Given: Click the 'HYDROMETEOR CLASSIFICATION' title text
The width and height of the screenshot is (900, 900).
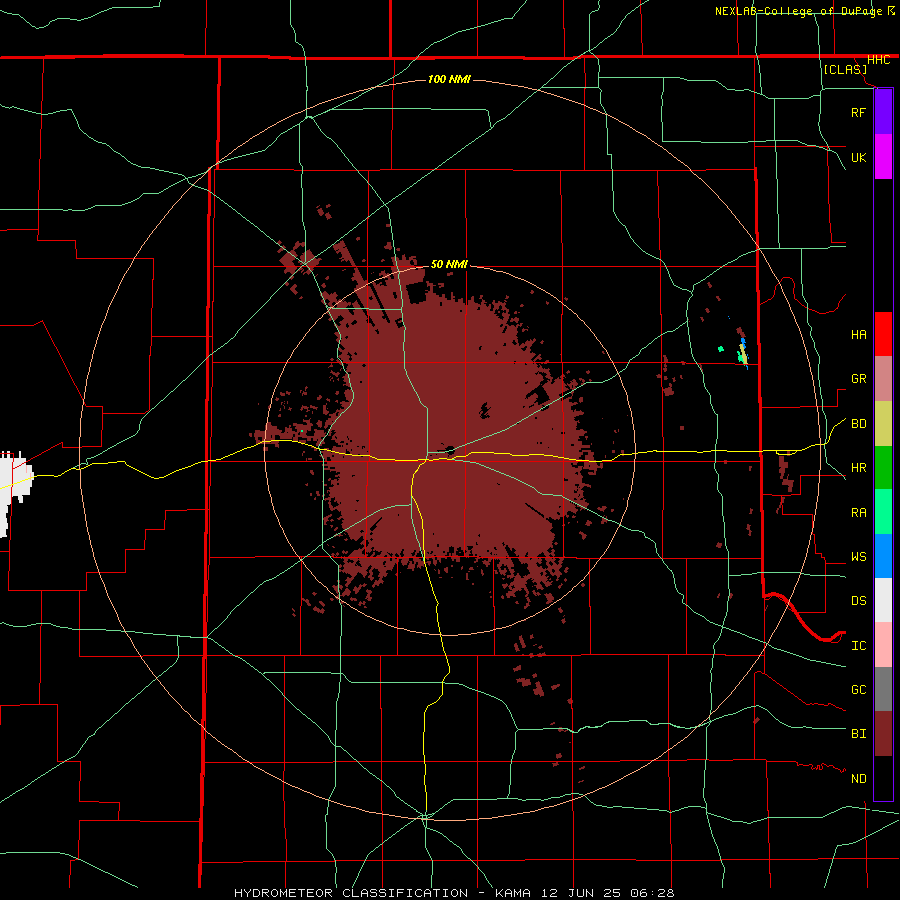Looking at the screenshot, I should (351, 893).
